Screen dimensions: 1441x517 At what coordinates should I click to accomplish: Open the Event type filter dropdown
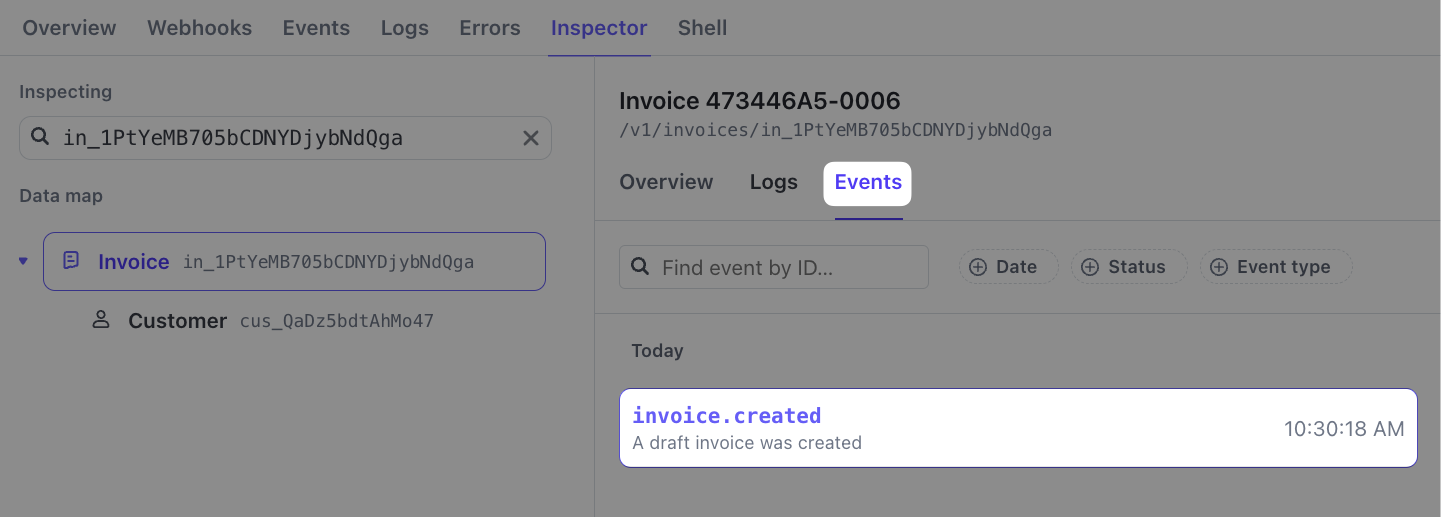(1276, 267)
